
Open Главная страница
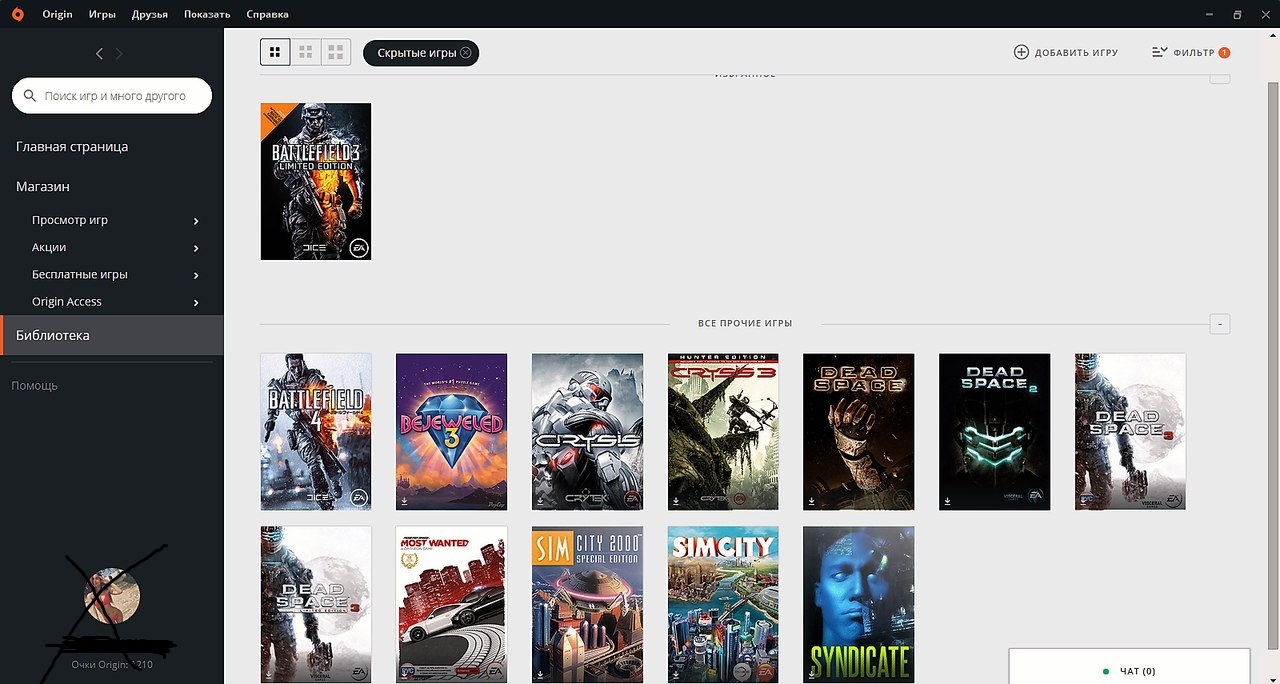tap(72, 147)
